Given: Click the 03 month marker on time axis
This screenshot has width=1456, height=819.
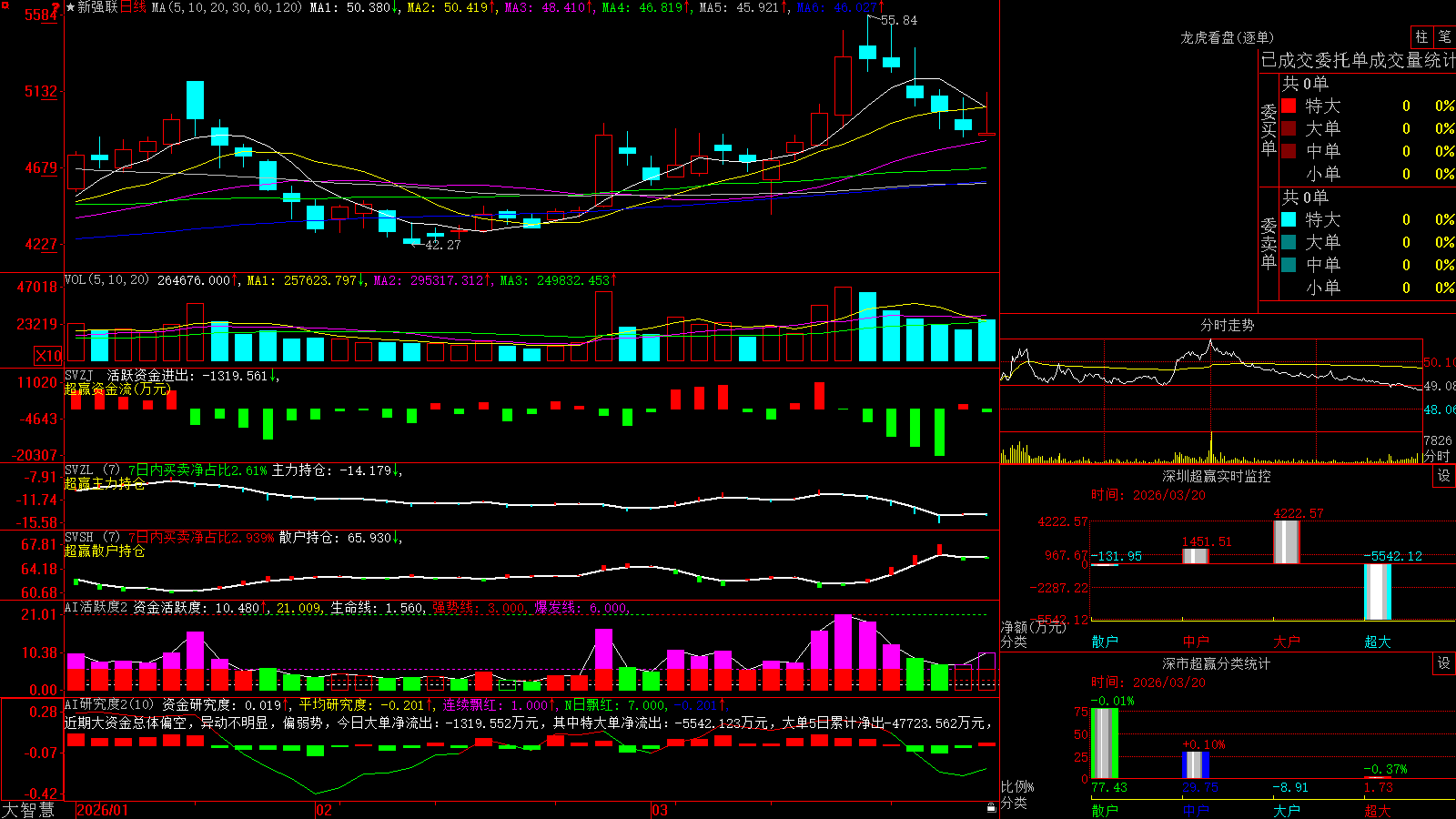Looking at the screenshot, I should pyautogui.click(x=660, y=810).
